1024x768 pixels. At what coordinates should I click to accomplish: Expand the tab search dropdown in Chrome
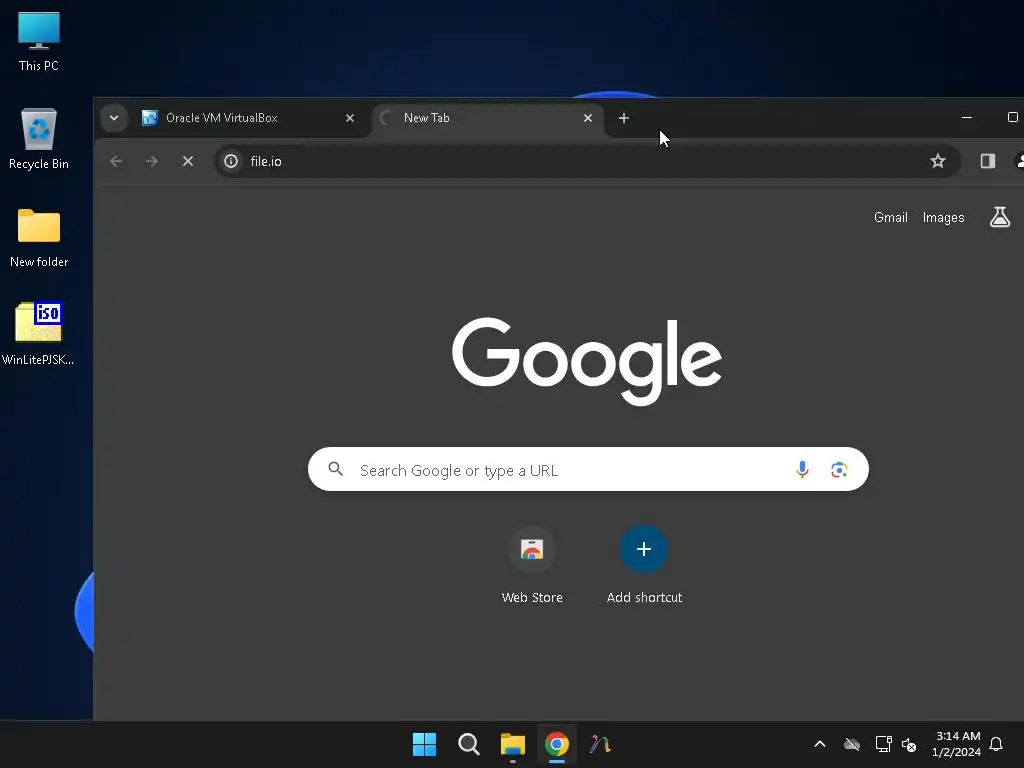coord(114,118)
